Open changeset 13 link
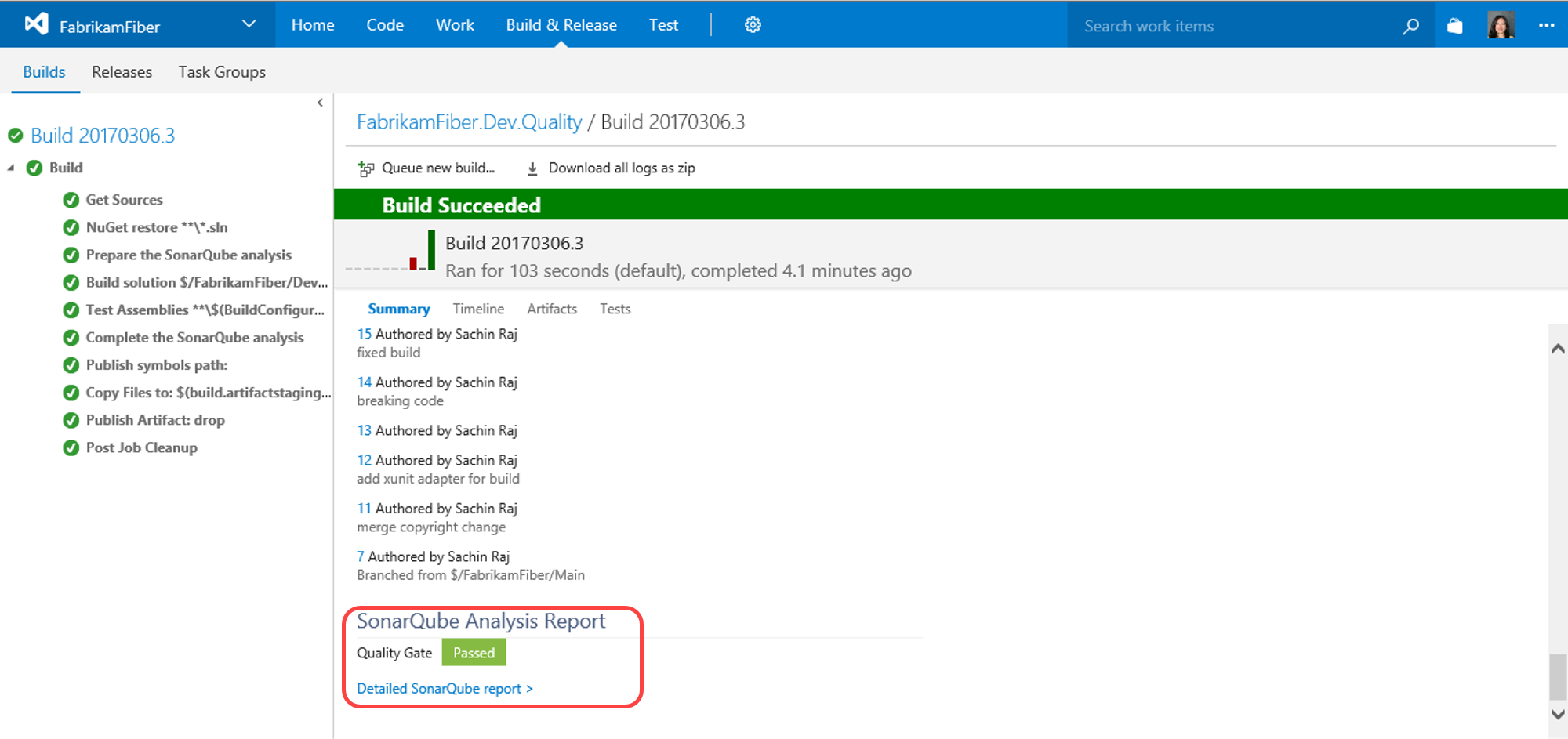1568x739 pixels. pos(364,430)
